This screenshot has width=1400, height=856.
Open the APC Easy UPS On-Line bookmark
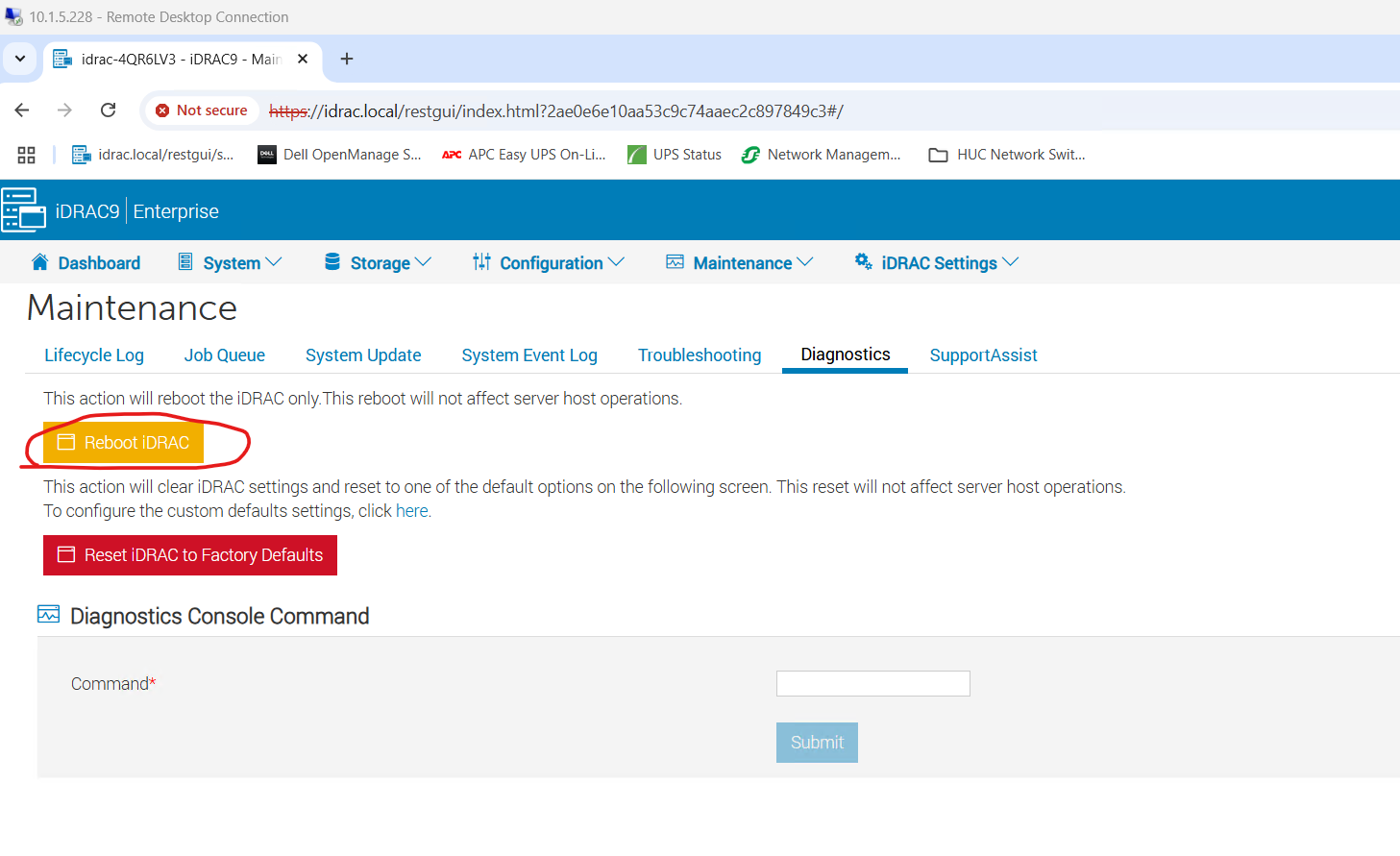524,155
